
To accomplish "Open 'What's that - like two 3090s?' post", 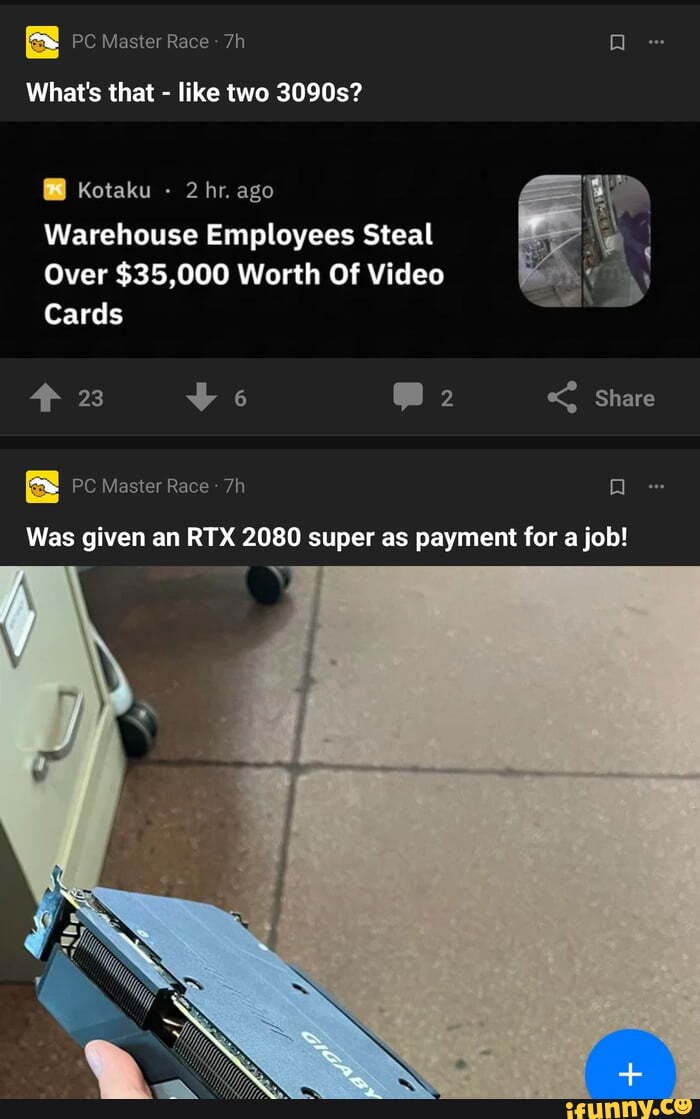I will [194, 93].
